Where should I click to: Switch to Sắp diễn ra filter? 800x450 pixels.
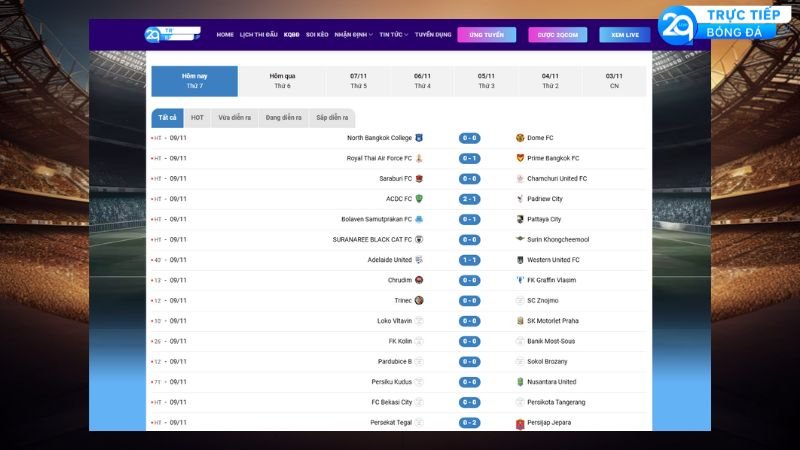[332, 118]
